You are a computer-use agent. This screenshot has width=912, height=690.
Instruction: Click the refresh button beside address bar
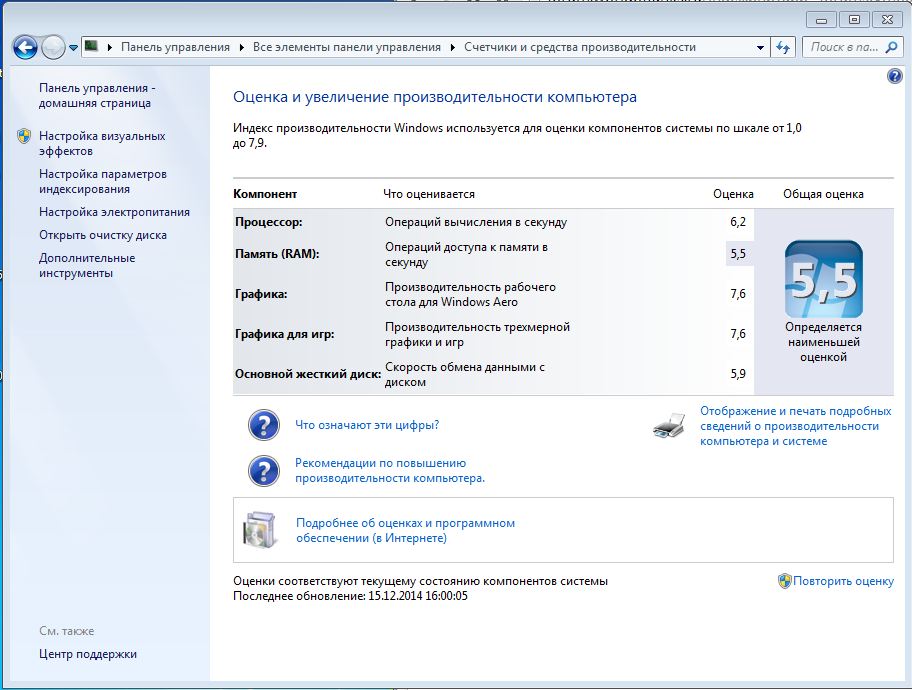pyautogui.click(x=783, y=47)
